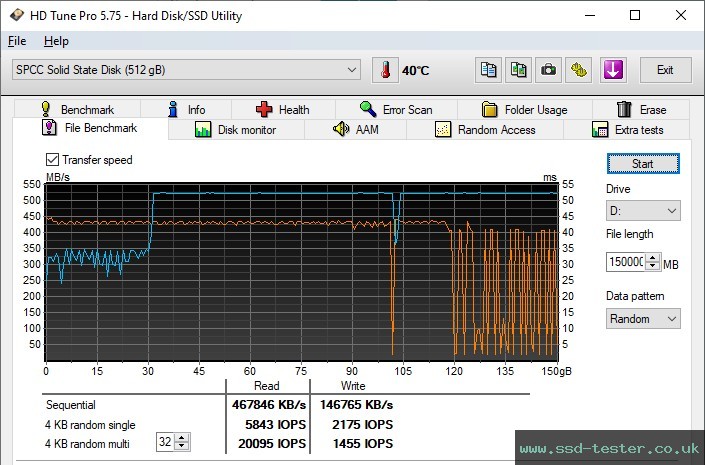Screen dimensions: 705x465
Task: Open the Random Access tab
Action: (x=485, y=130)
